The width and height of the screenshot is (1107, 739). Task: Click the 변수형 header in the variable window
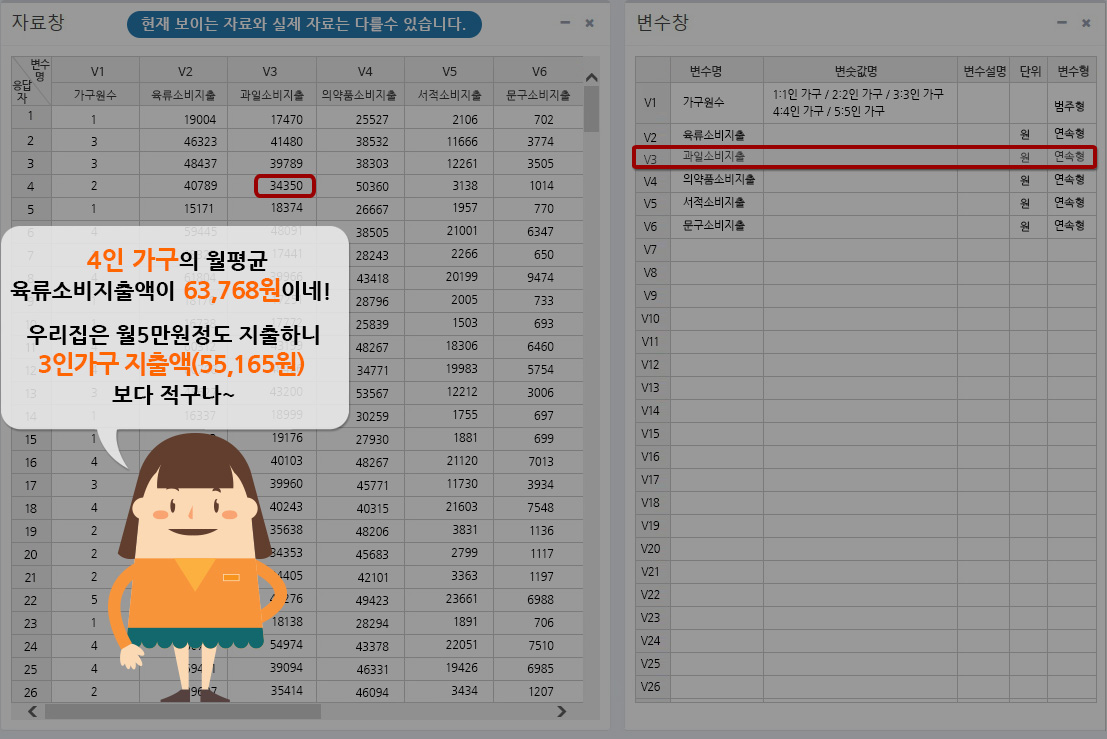click(x=1072, y=71)
